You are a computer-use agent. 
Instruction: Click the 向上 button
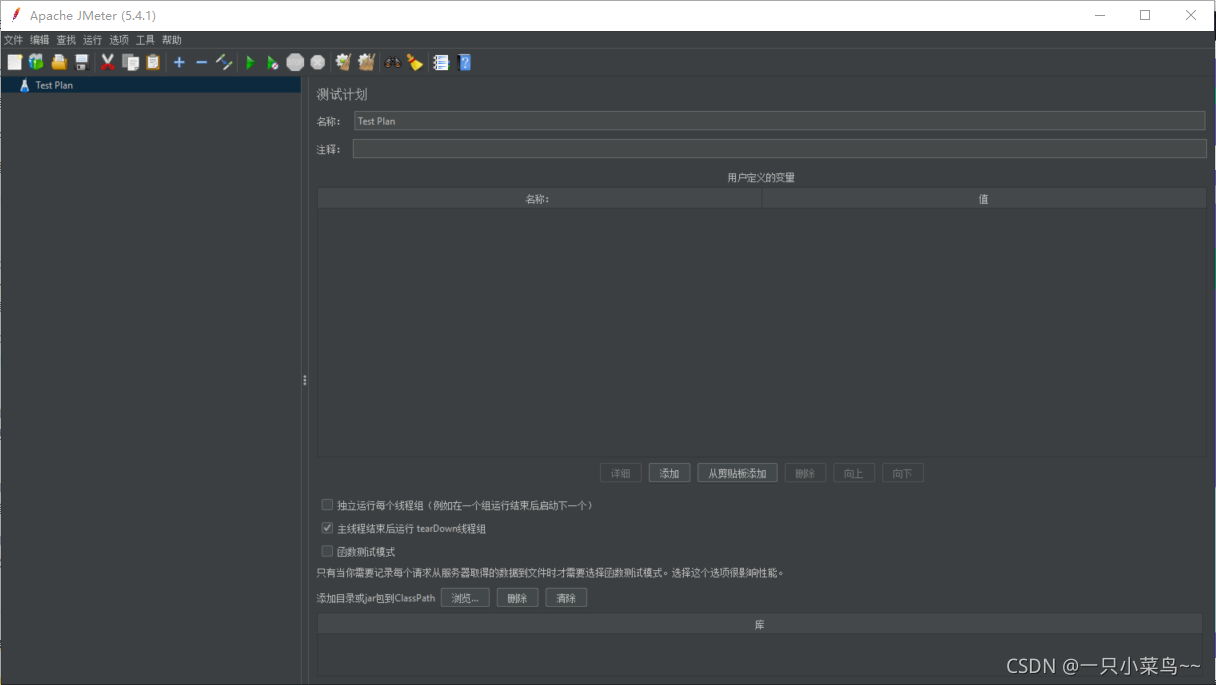854,473
